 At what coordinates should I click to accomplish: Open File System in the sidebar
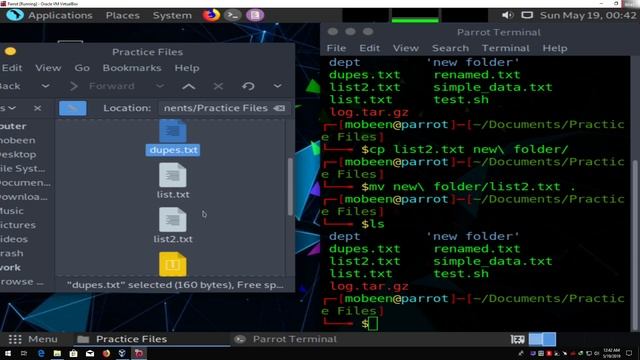(22, 169)
